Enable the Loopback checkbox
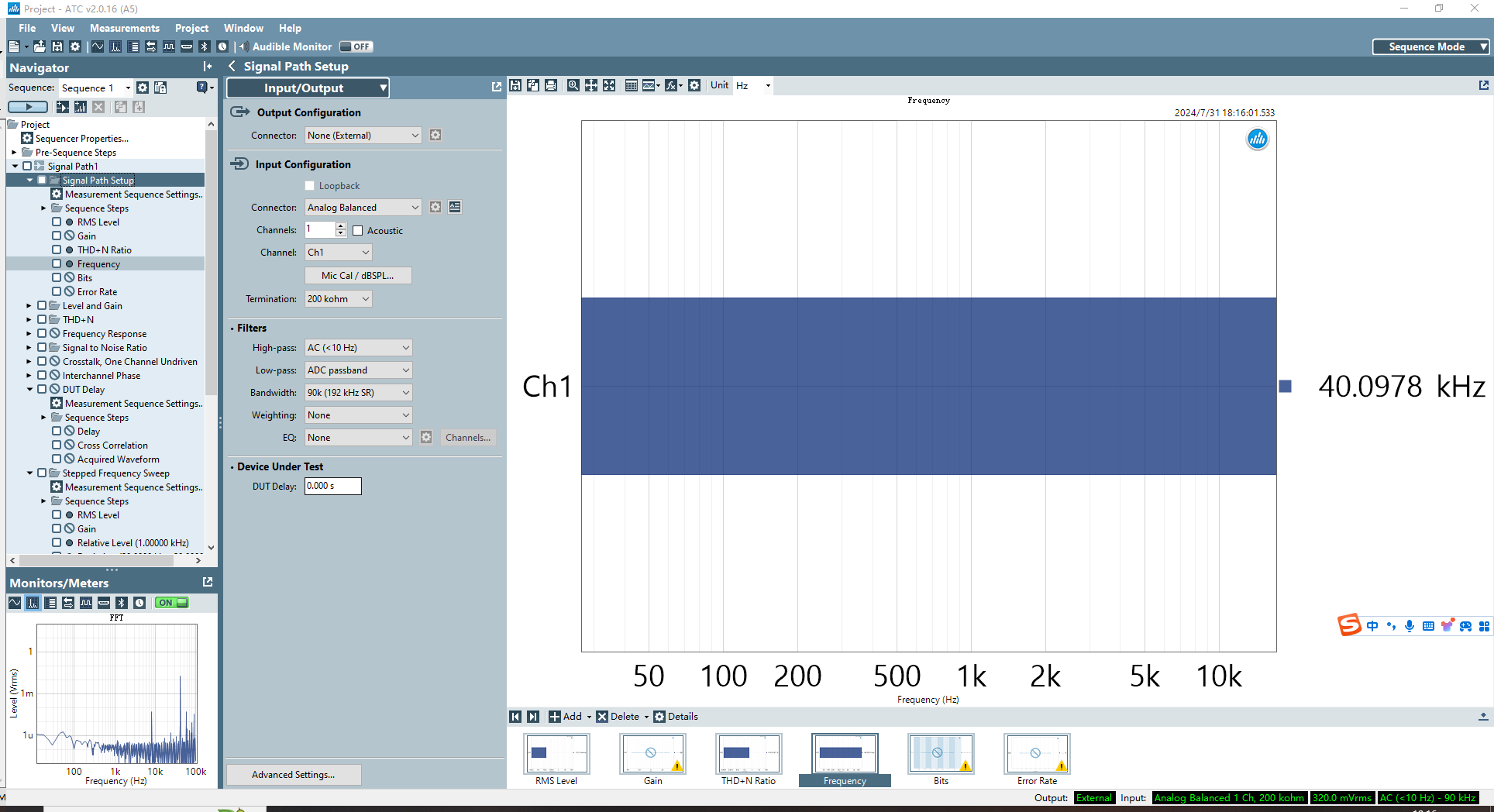 pos(310,186)
